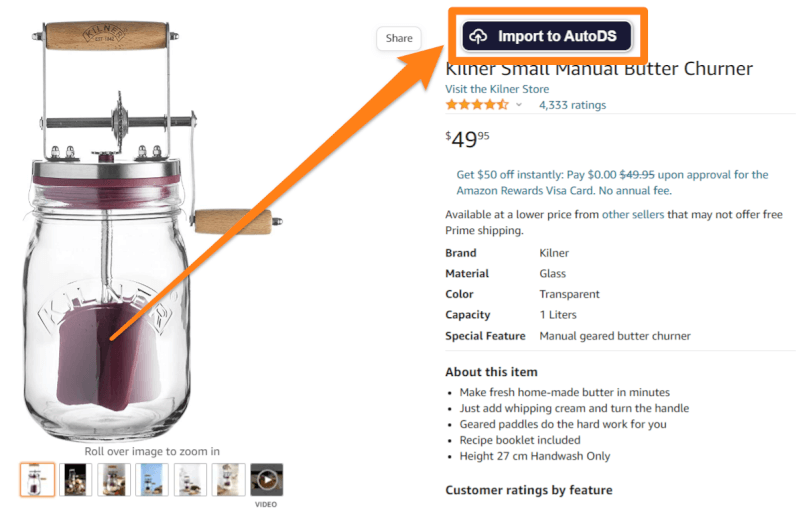Select the third product thumbnail

pyautogui.click(x=114, y=479)
